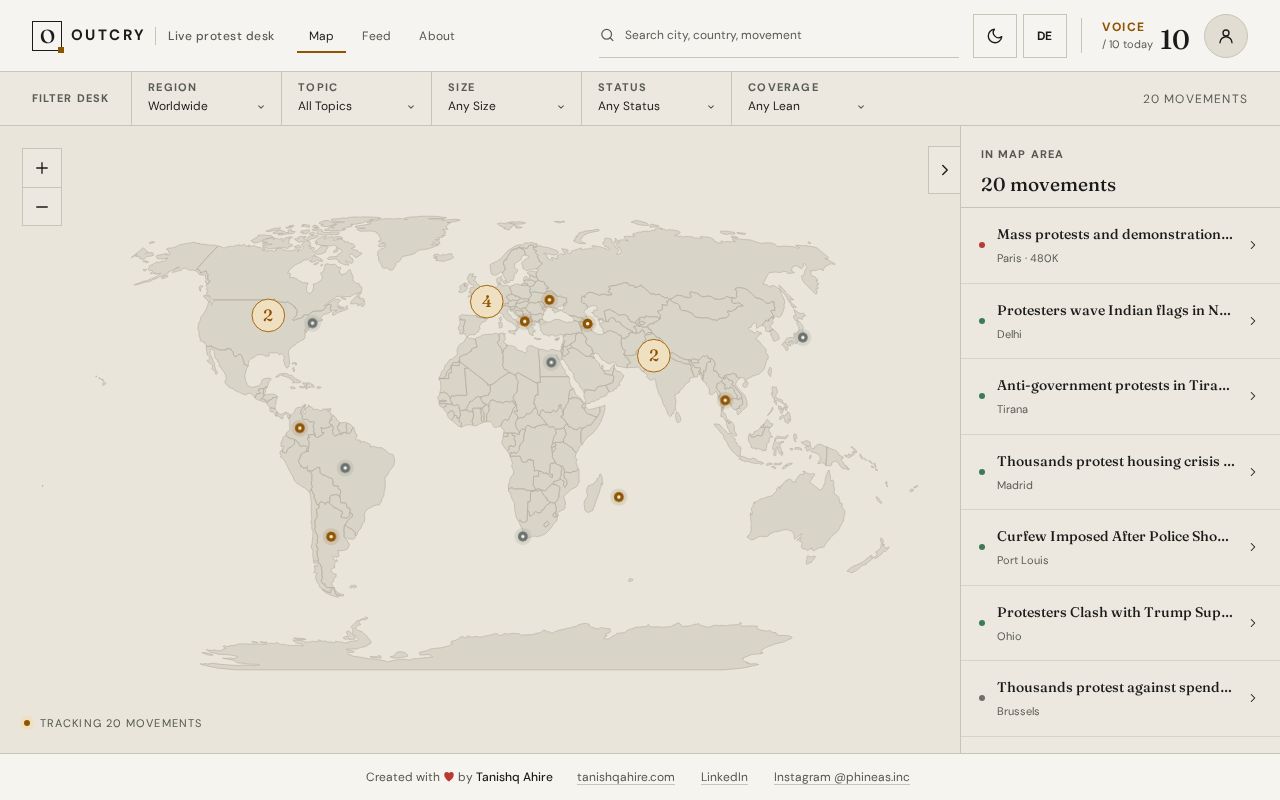Open the Paris mass protests entry
The height and width of the screenshot is (800, 1280).
[x=1120, y=246]
